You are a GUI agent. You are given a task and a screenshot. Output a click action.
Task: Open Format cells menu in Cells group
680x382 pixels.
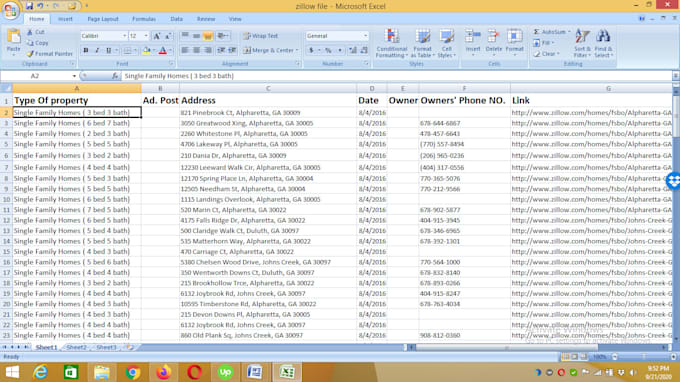[514, 41]
